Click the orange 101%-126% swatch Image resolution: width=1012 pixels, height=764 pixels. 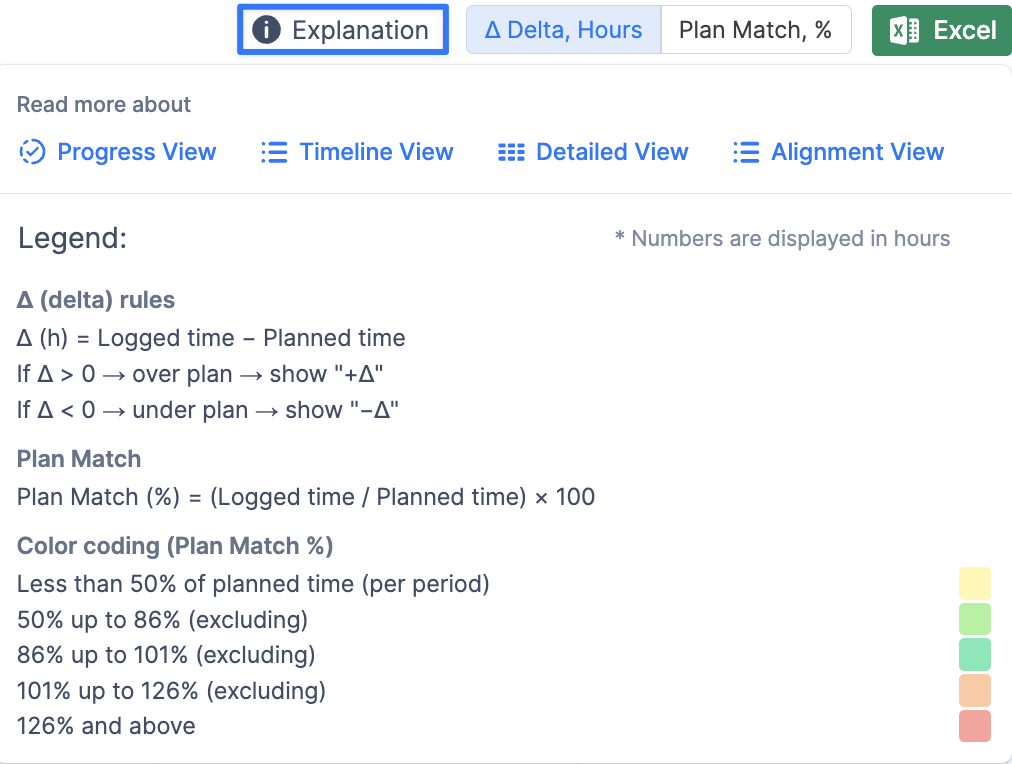point(975,690)
